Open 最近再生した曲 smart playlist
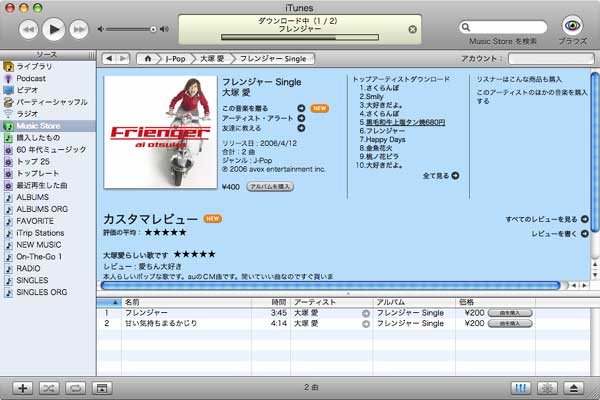 pyautogui.click(x=48, y=185)
